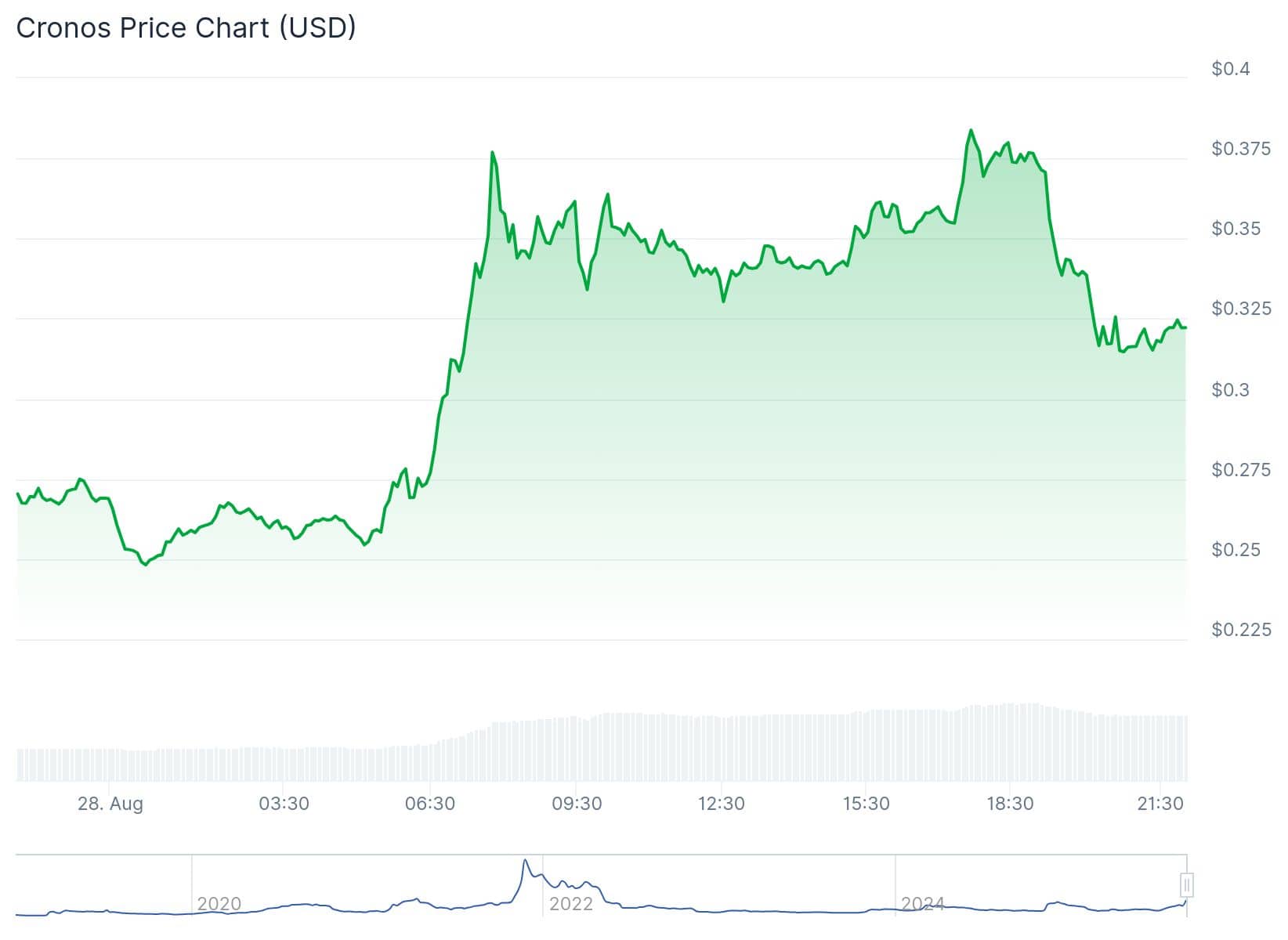Click the Cronos Price Chart (USD) title
The image size is (1288, 940).
tap(186, 28)
